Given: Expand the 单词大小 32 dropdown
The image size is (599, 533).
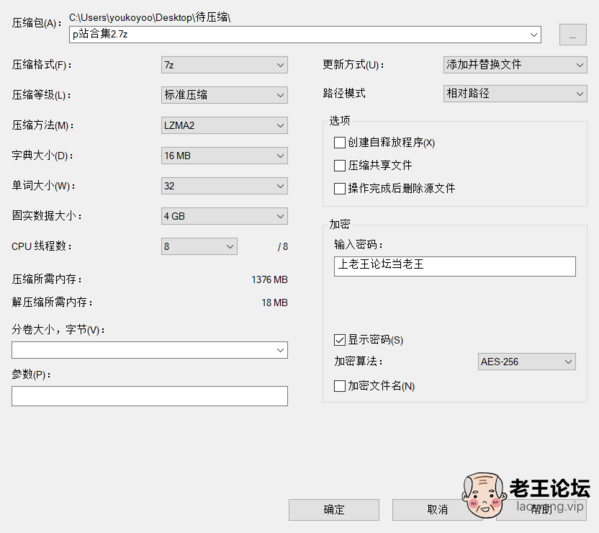Looking at the screenshot, I should (x=224, y=186).
